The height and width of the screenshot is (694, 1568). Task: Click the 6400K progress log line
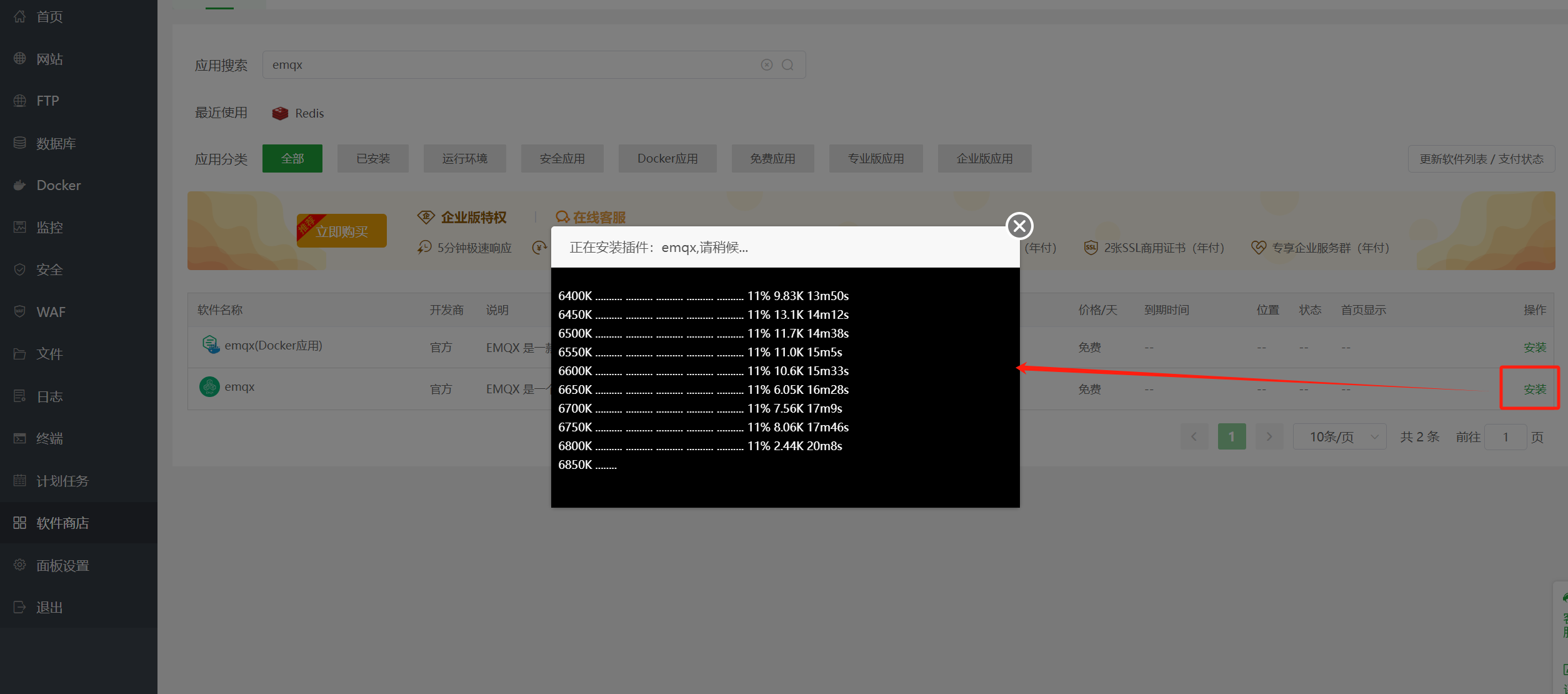click(x=704, y=296)
